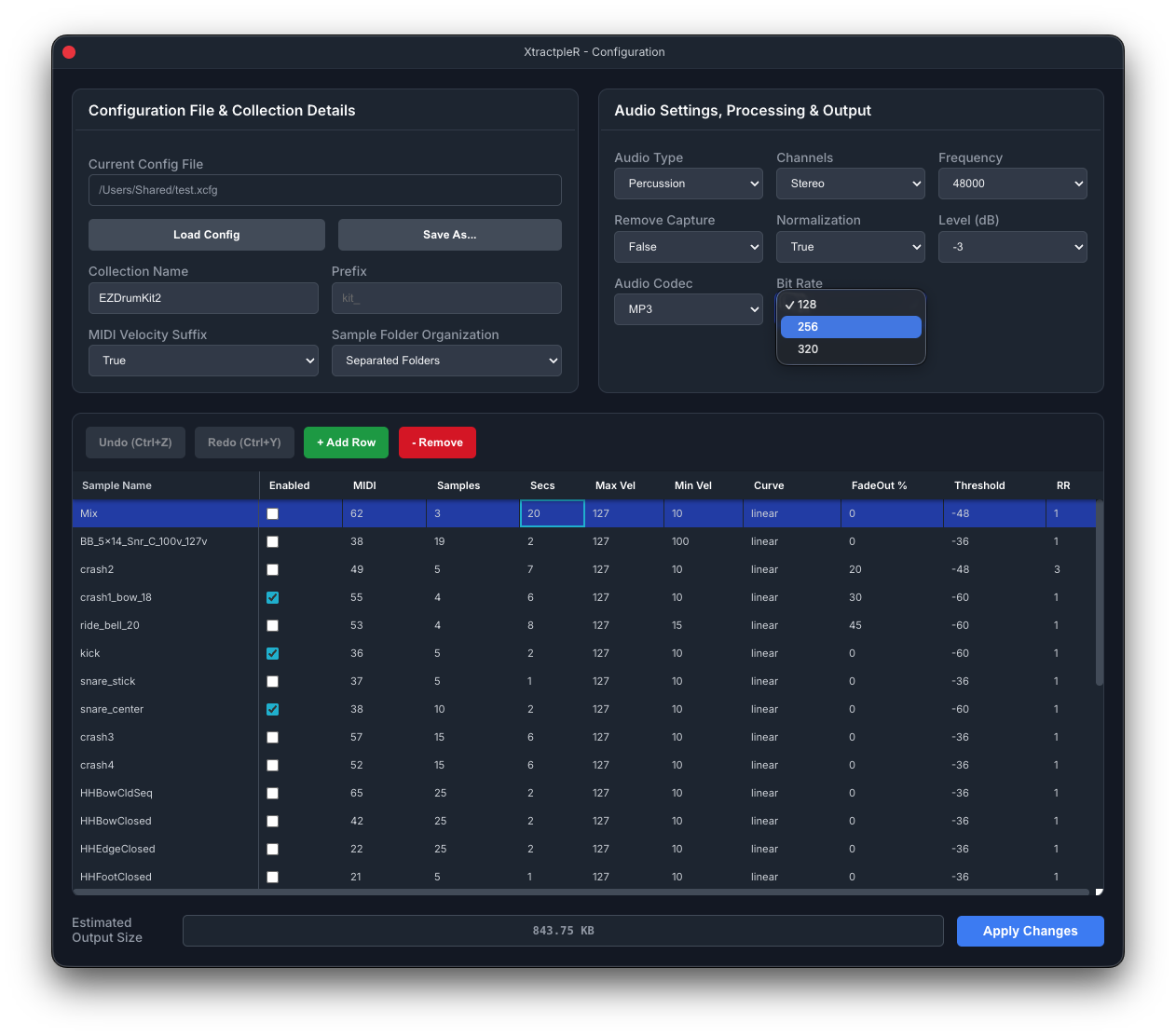Enable the Mix row checkbox
This screenshot has height=1036, width=1176.
[272, 513]
